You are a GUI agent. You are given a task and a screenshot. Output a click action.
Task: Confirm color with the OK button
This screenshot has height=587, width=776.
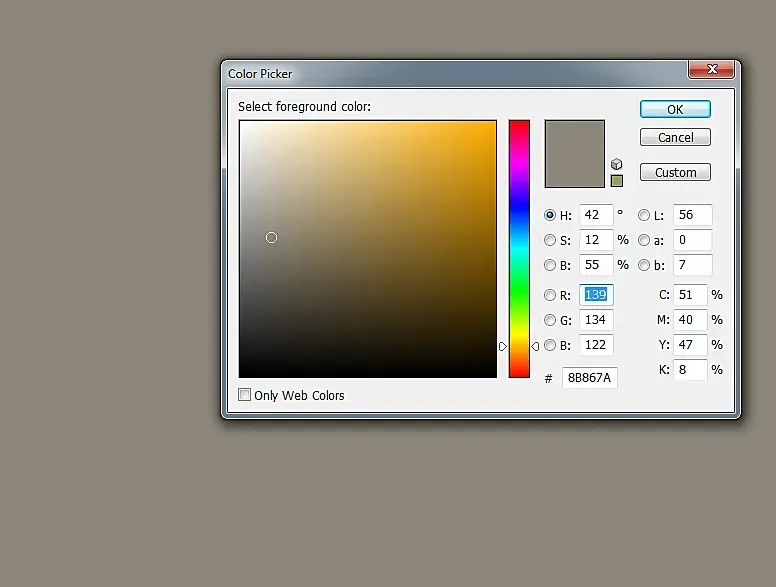[675, 109]
